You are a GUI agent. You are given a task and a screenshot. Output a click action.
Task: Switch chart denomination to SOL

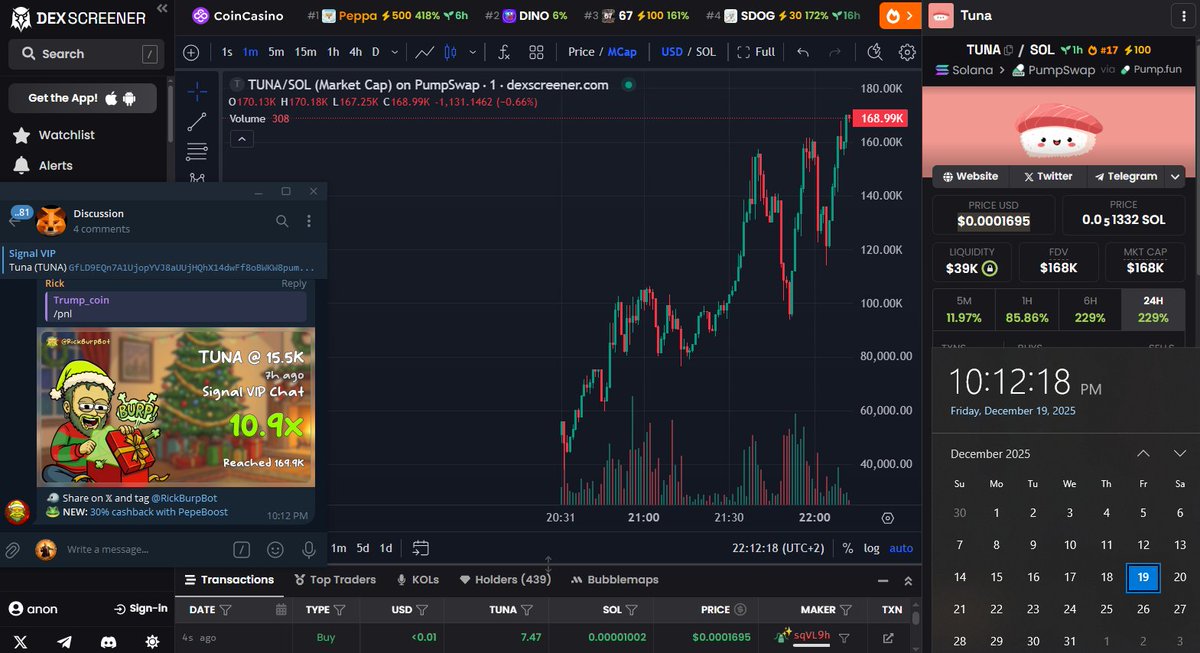tap(705, 52)
